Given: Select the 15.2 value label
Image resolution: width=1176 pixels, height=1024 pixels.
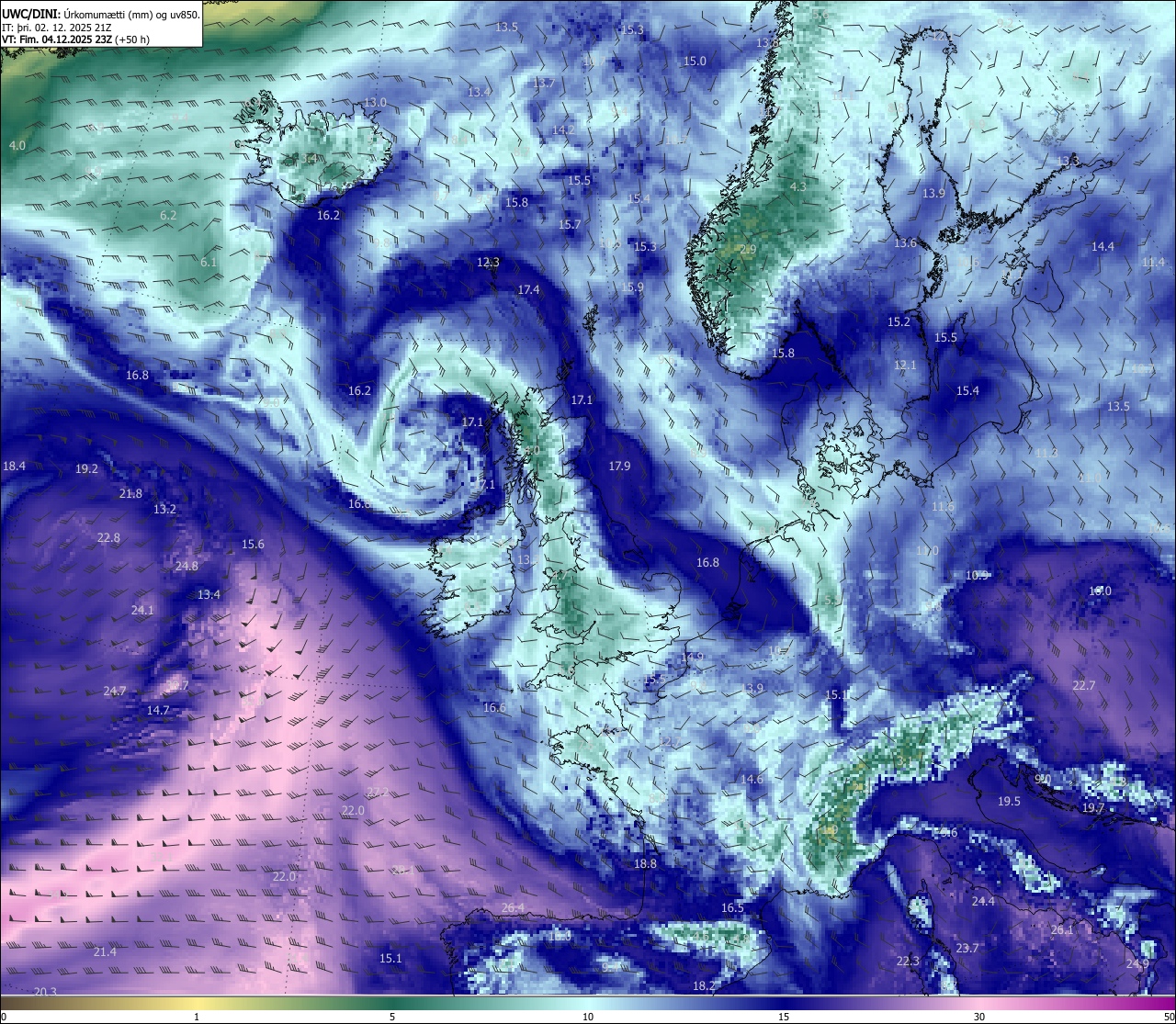Looking at the screenshot, I should (899, 322).
